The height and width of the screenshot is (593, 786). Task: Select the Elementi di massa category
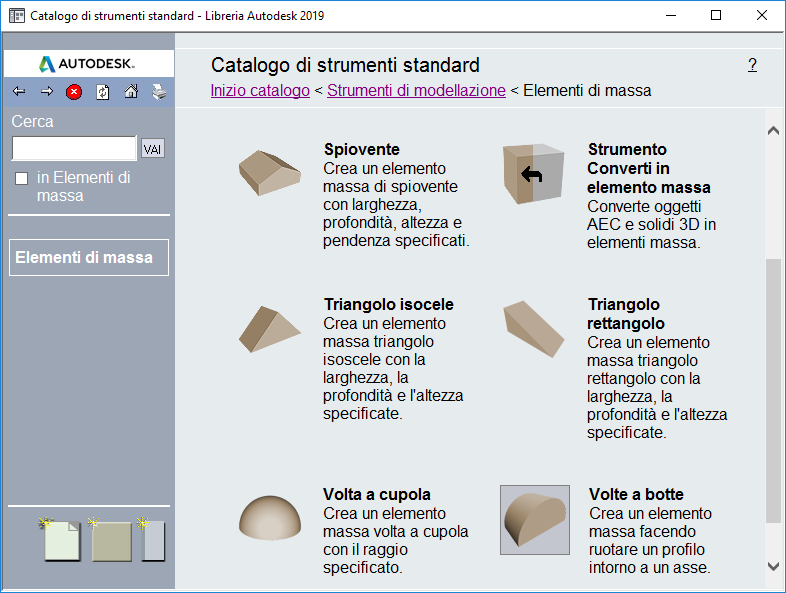89,258
